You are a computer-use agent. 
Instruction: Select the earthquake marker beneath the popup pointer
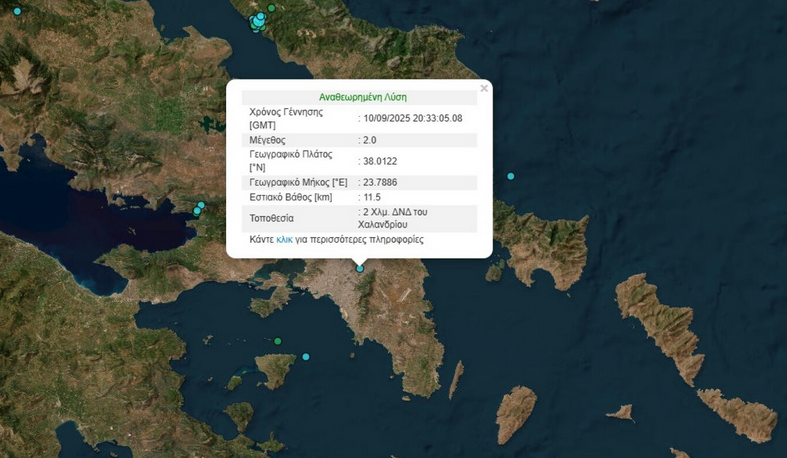[360, 267]
